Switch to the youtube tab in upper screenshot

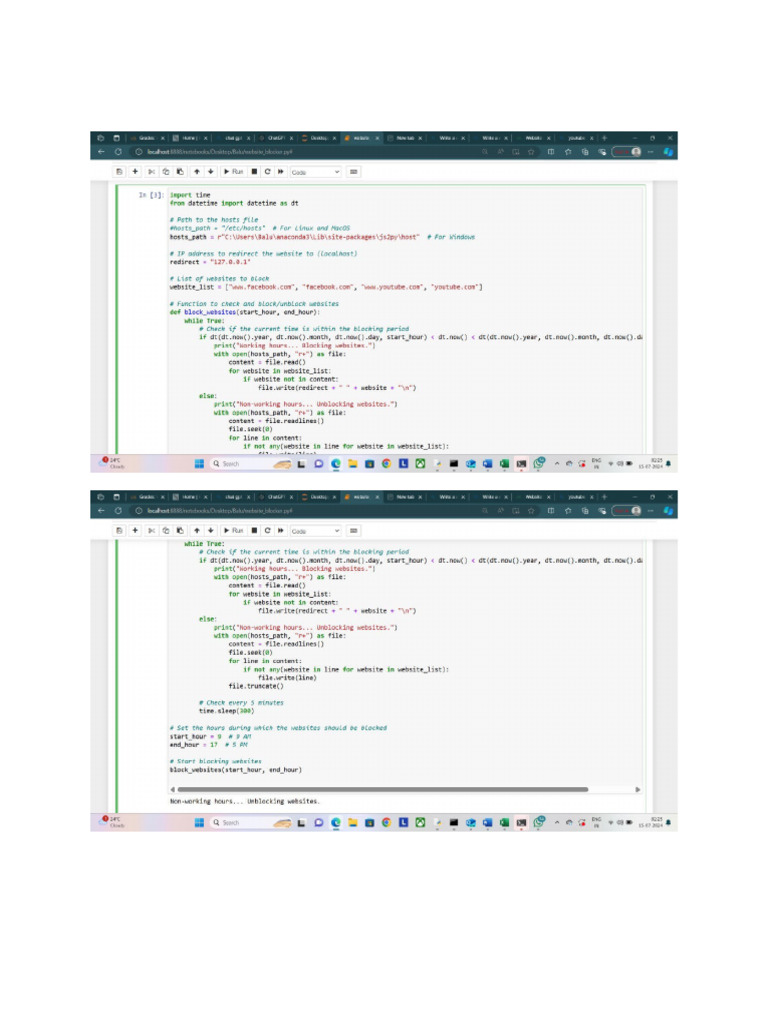pyautogui.click(x=577, y=138)
